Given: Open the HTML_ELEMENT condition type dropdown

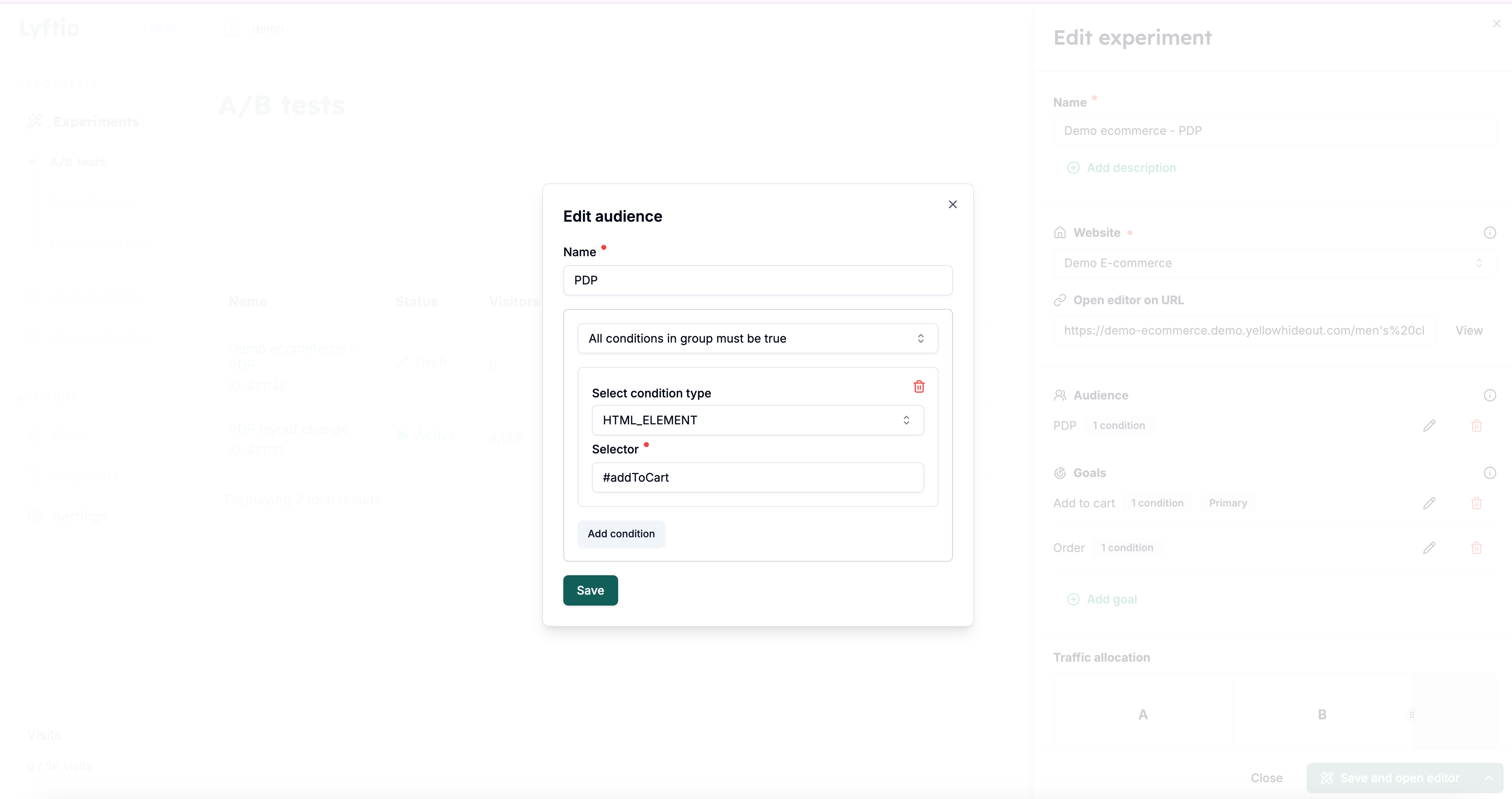Looking at the screenshot, I should tap(757, 420).
